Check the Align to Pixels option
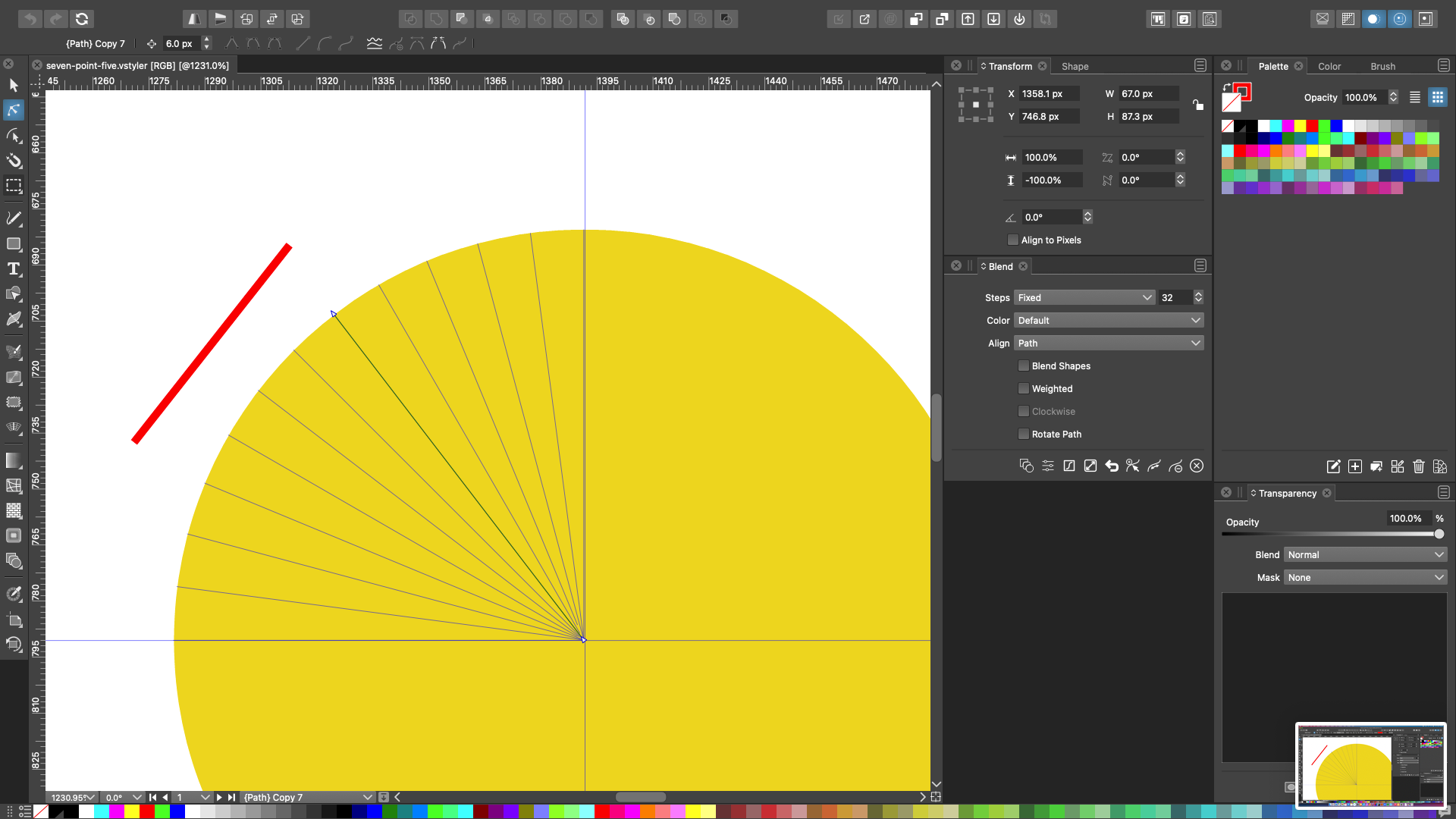The image size is (1456, 819). click(x=1013, y=240)
